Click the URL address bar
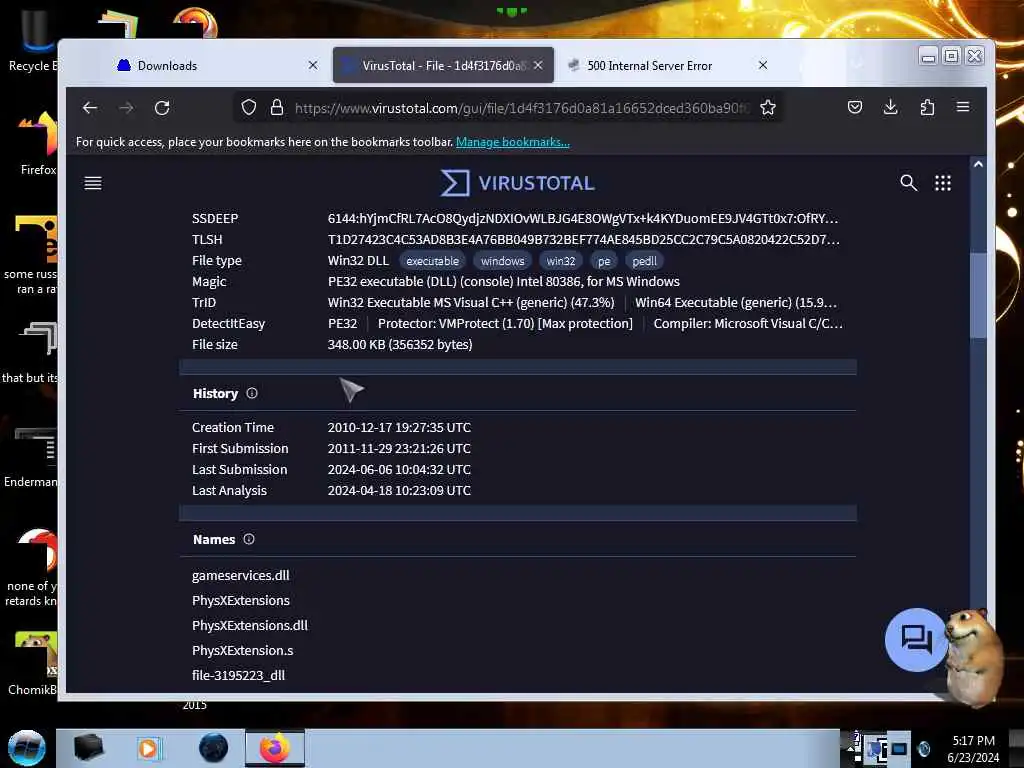 (521, 108)
